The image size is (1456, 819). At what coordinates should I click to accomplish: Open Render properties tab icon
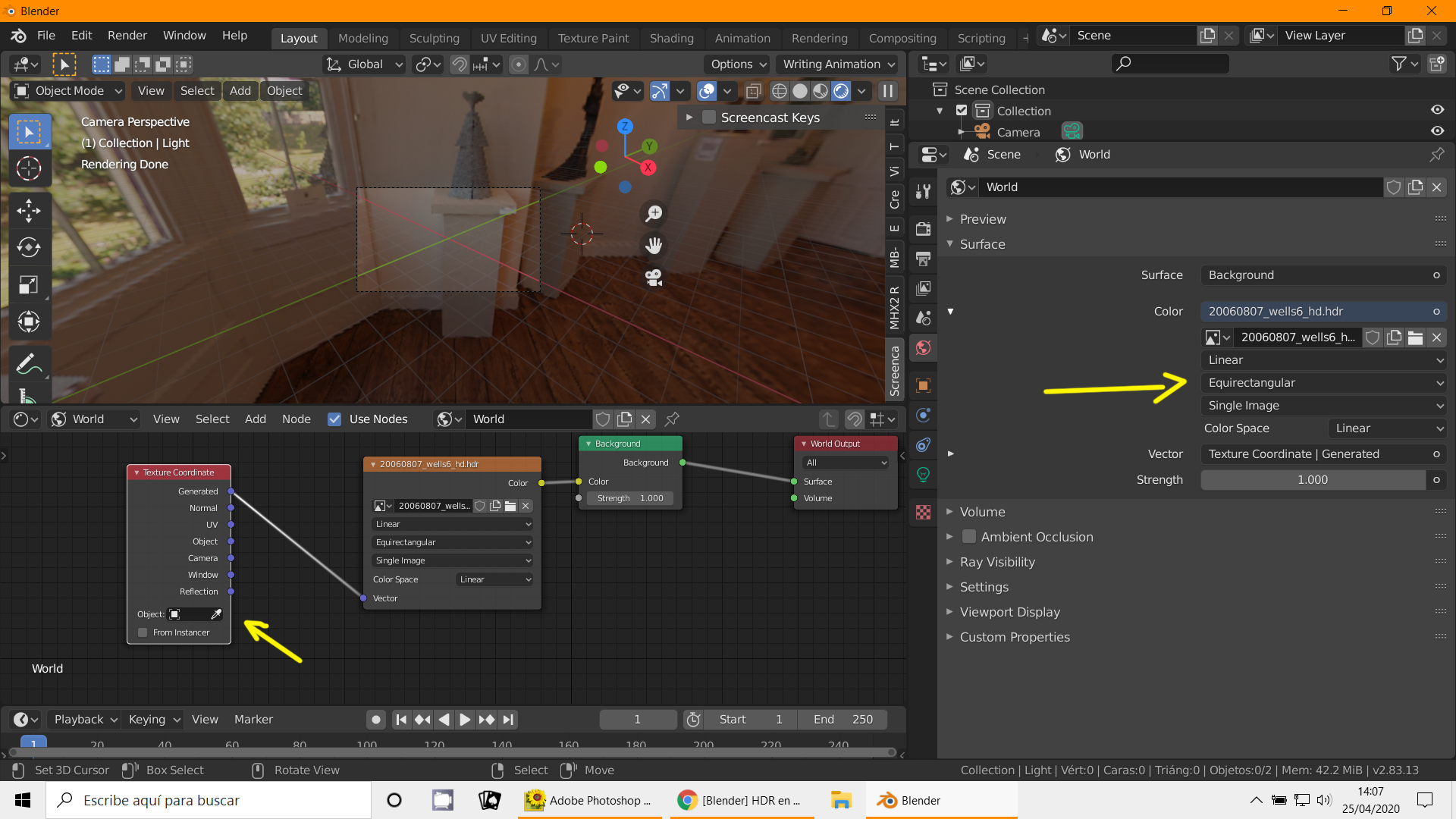click(923, 228)
